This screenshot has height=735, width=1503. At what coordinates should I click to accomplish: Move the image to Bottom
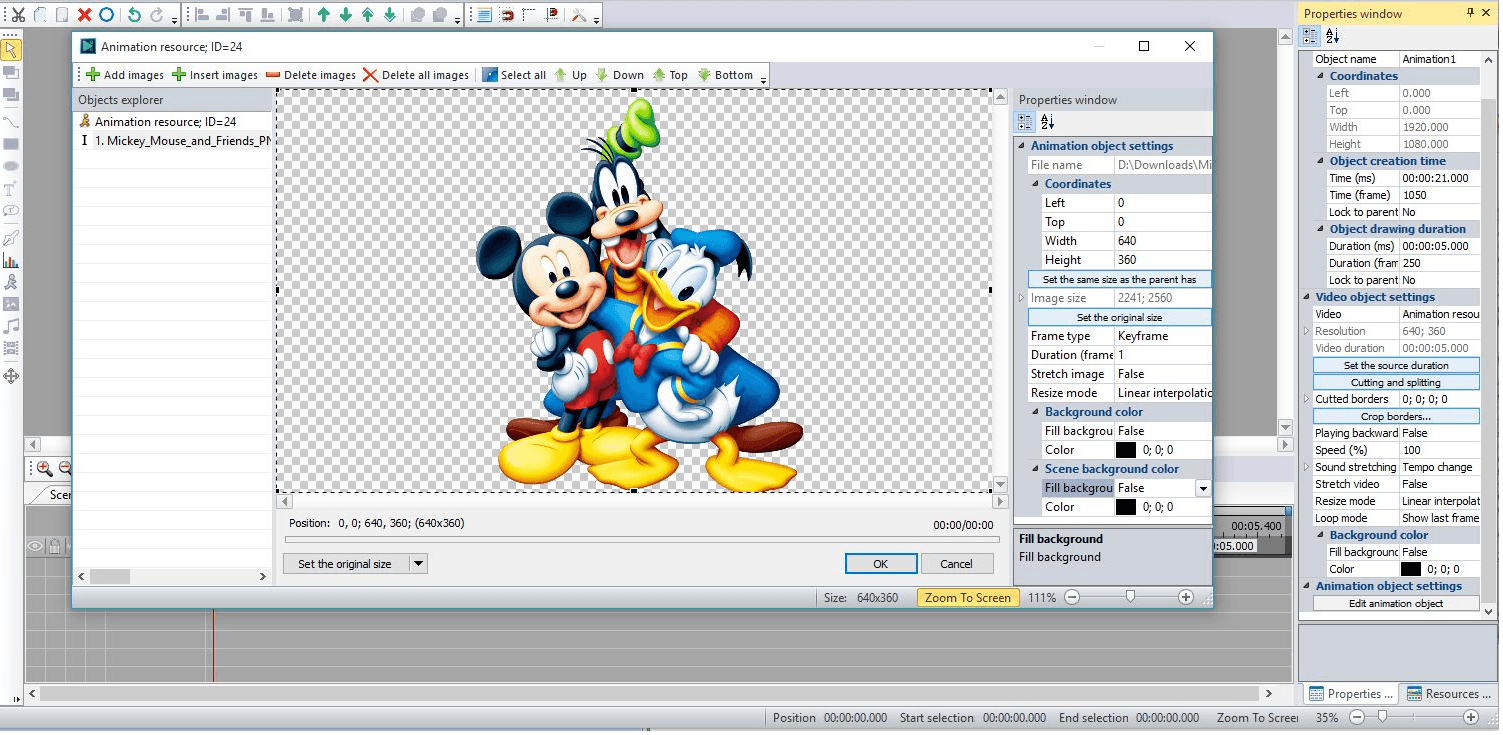tap(725, 75)
